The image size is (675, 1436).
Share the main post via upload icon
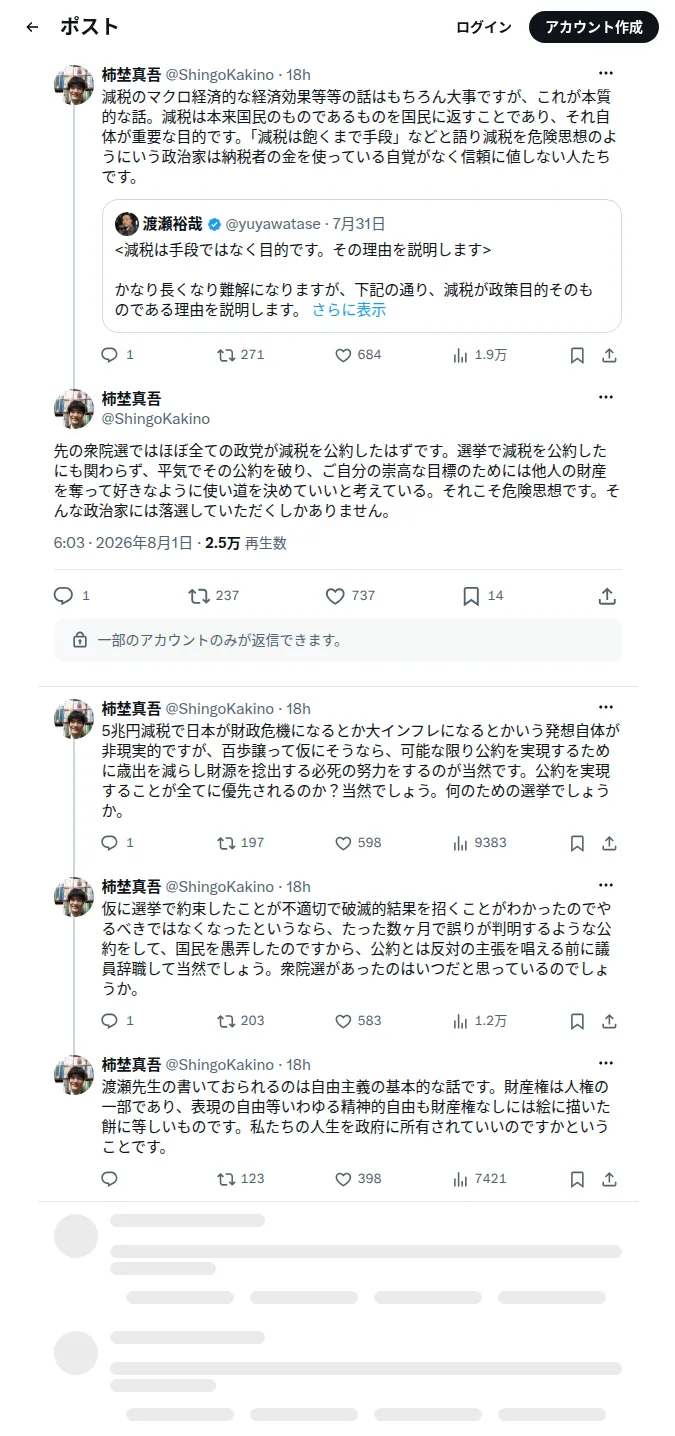pyautogui.click(x=607, y=596)
